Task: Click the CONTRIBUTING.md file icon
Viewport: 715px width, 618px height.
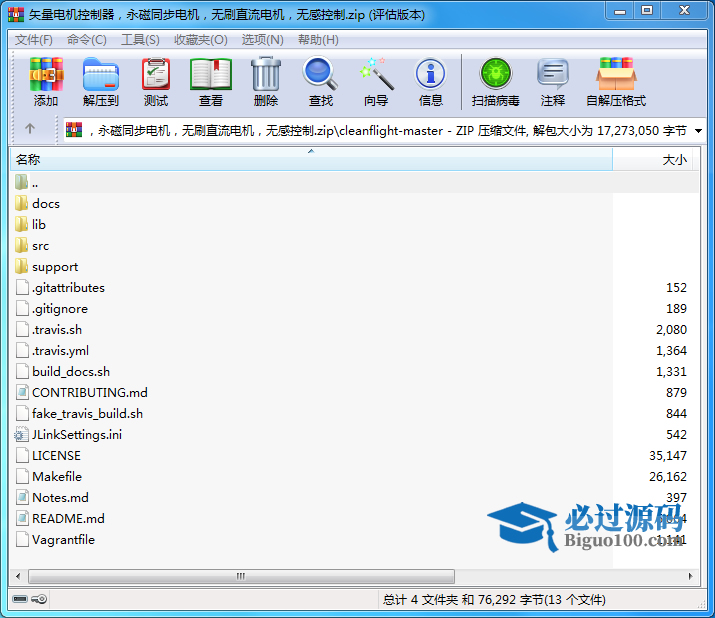Action: coord(22,393)
